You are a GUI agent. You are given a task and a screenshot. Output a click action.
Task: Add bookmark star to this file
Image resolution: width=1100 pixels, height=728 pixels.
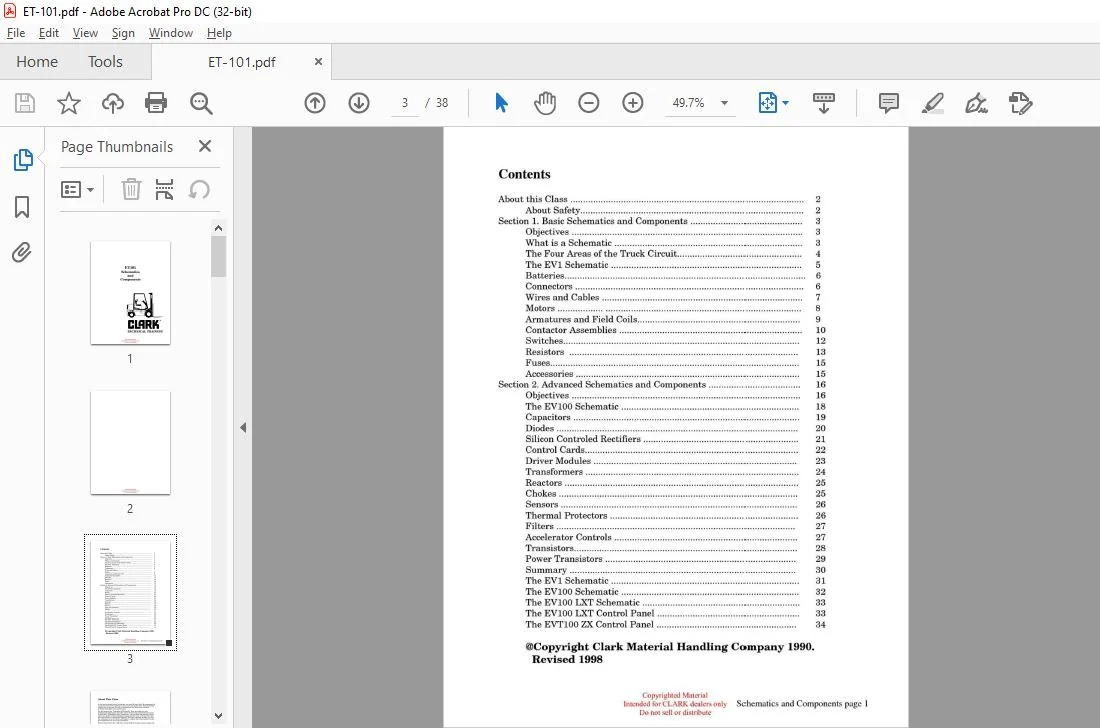click(69, 103)
